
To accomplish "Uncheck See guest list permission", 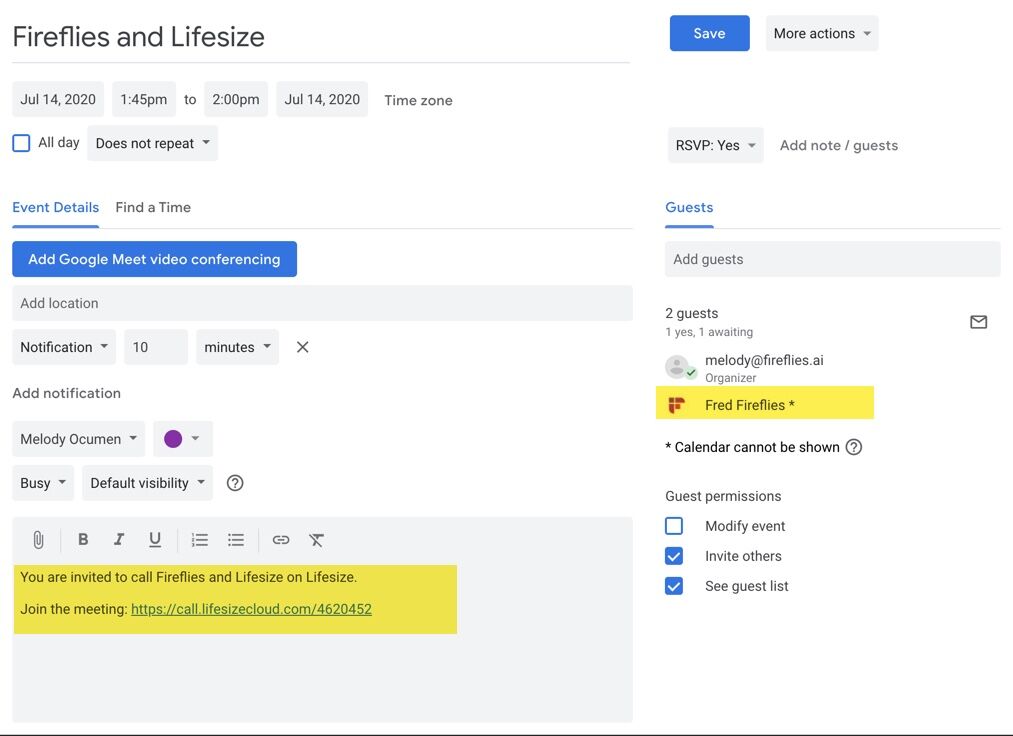I will coord(674,586).
